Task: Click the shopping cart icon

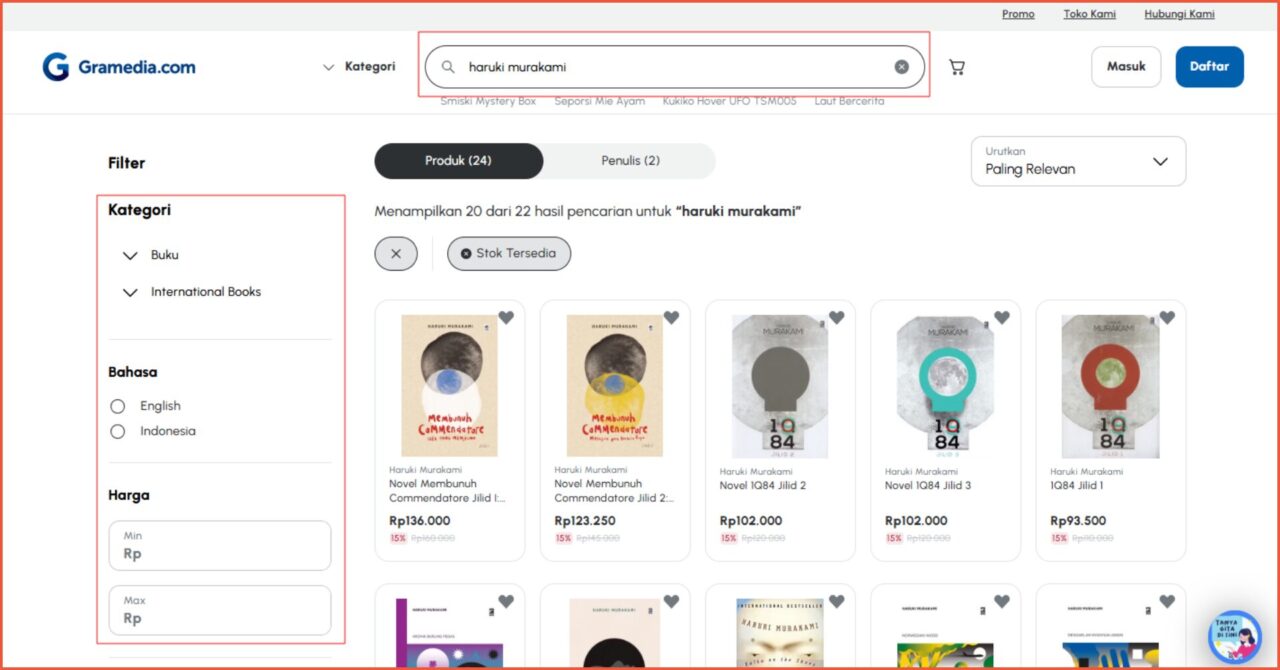Action: coord(957,67)
